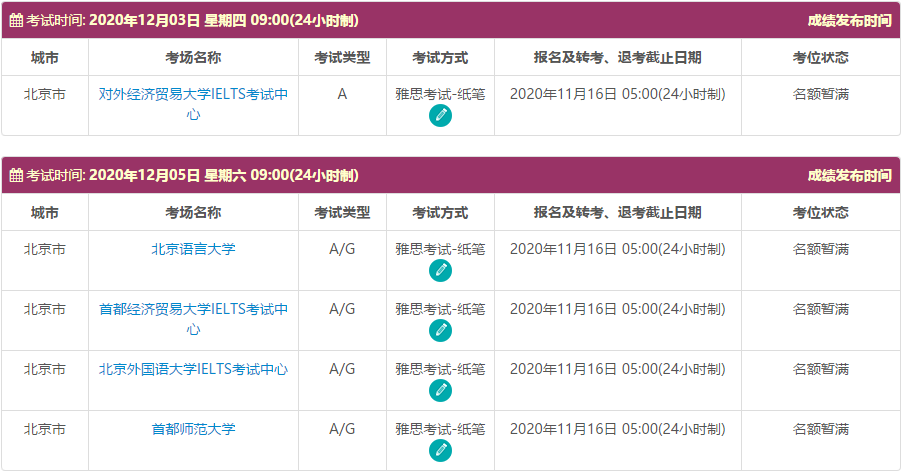Click the 考试类型 A cell in the 对外经济贸易大学 row
This screenshot has width=902, height=475.
342,94
